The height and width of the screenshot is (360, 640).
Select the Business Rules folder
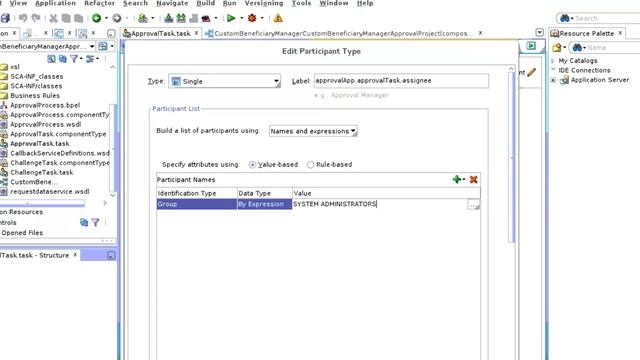coord(35,96)
